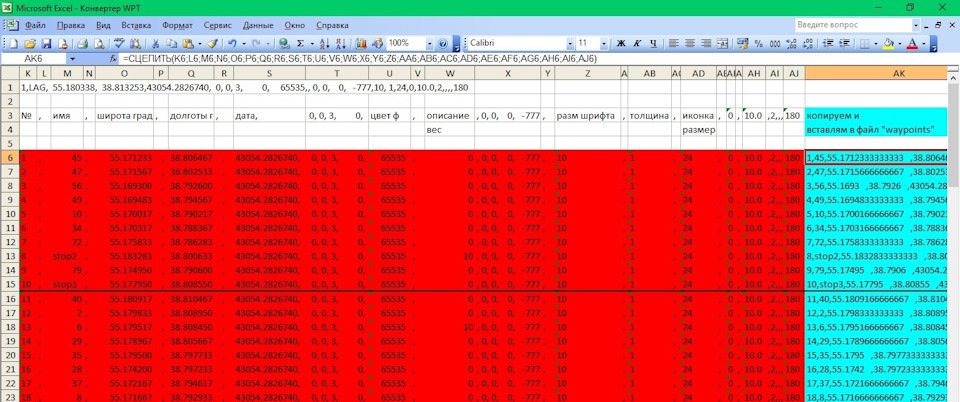Align text right in the cell
Screen dimensions: 960x402
click(x=706, y=43)
